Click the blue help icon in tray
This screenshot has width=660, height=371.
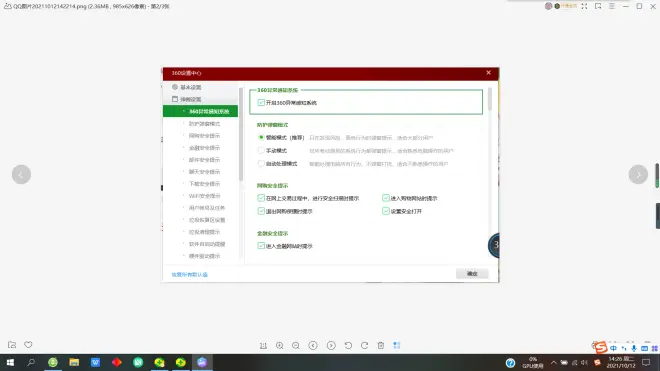[x=510, y=363]
